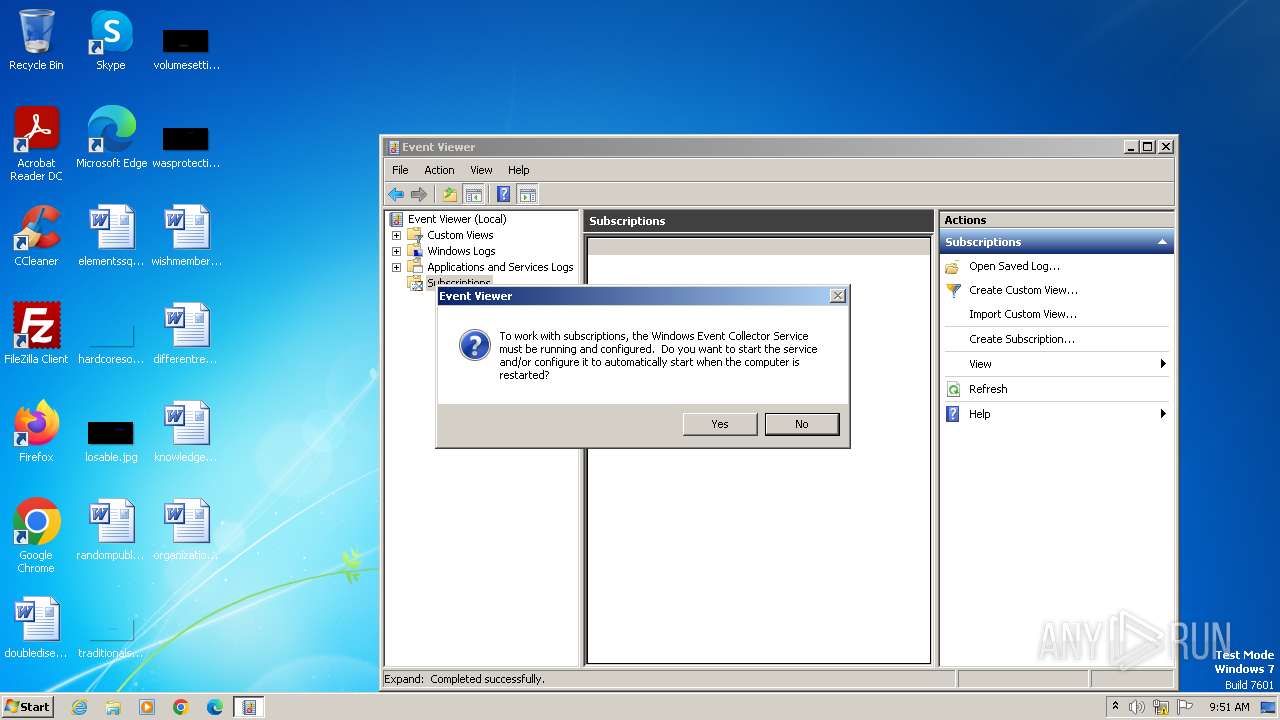
Task: Expand the Help submenu arrow in Actions
Action: [x=1163, y=414]
